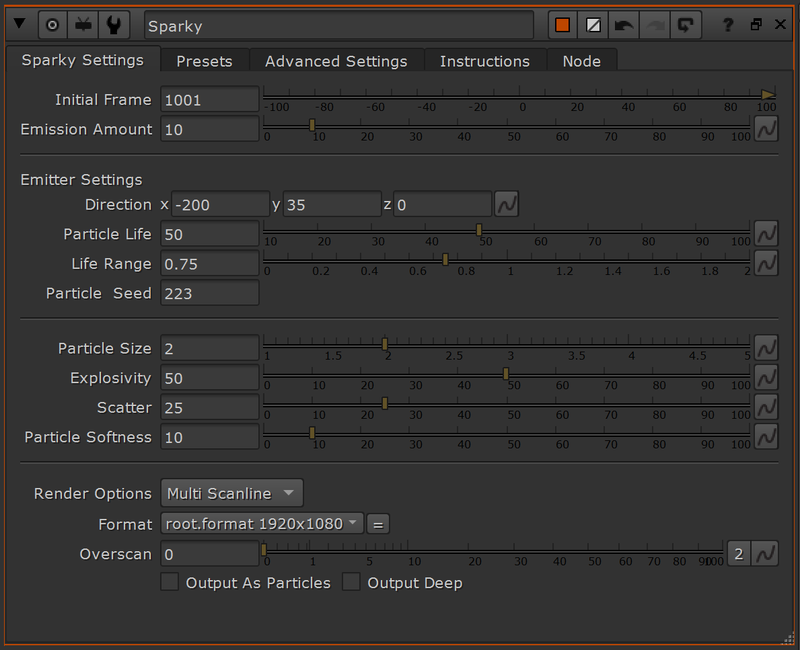Click the animation curve button beside Direction
Screen dimensions: 800x650
tap(507, 204)
